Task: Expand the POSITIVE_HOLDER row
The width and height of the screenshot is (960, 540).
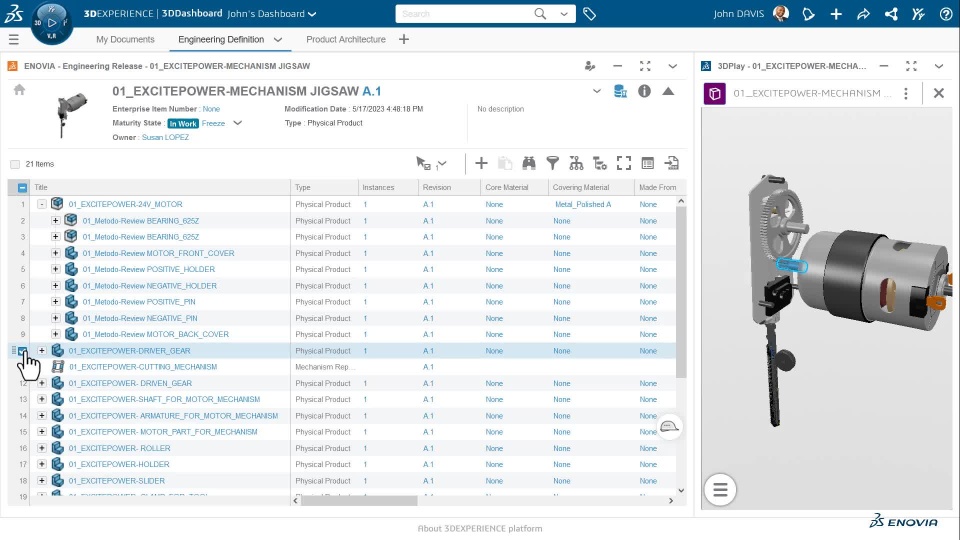Action: (x=55, y=269)
